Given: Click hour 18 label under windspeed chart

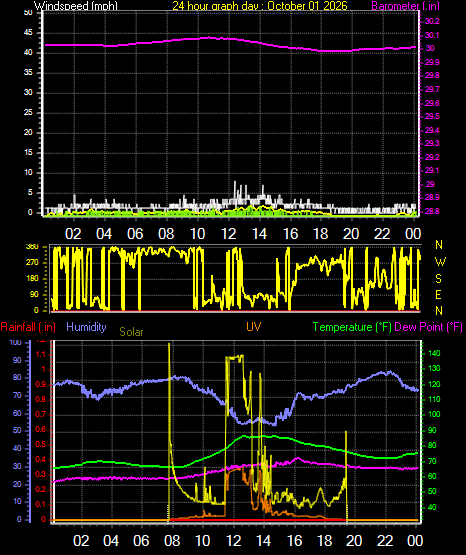Looking at the screenshot, I should click(x=321, y=234).
